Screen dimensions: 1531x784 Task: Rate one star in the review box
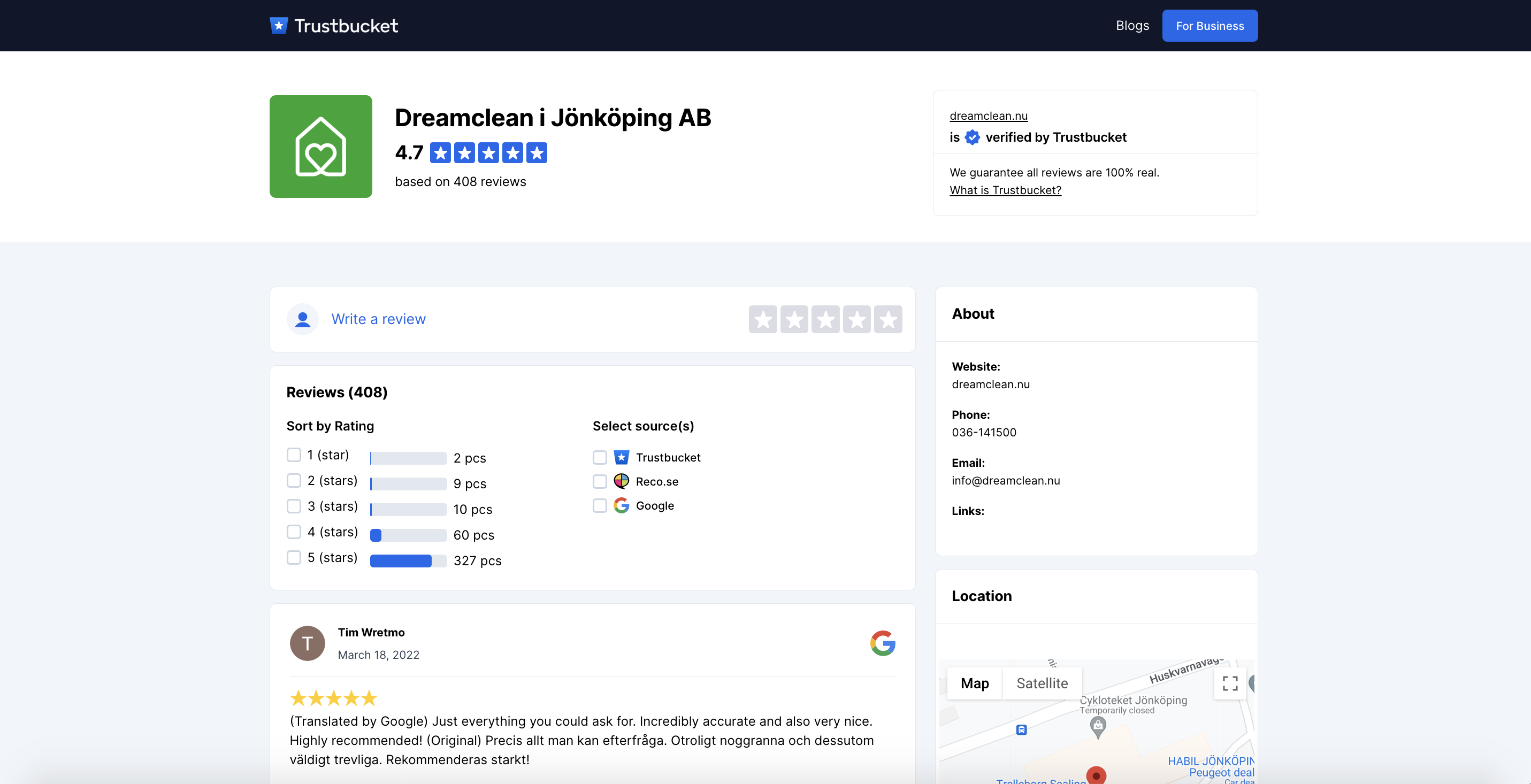763,320
